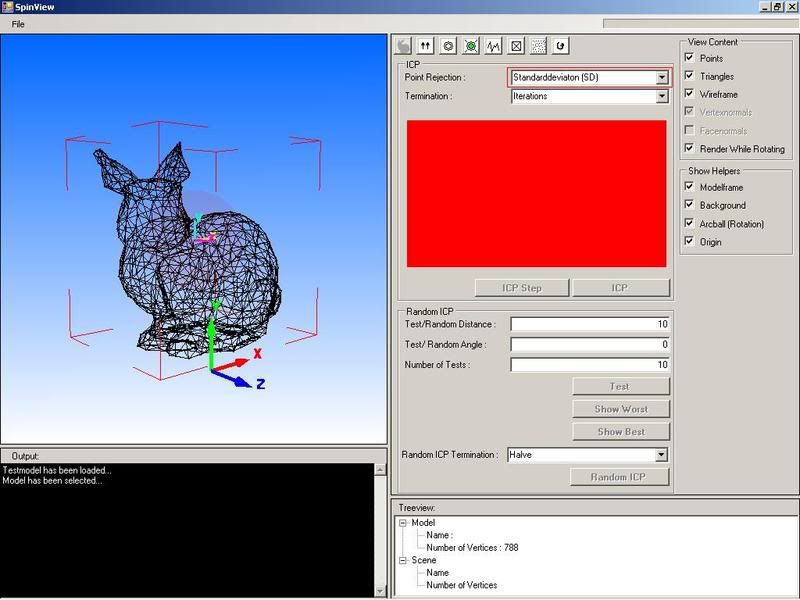The height and width of the screenshot is (600, 800).
Task: Click the zigzag waveform toolbar icon
Action: [493, 46]
